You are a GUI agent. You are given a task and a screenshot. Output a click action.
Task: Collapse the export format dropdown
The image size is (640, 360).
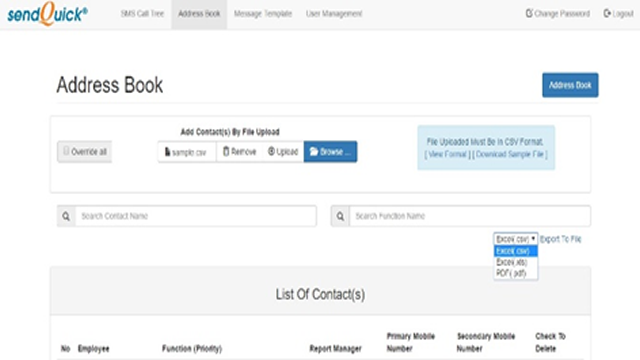516,239
